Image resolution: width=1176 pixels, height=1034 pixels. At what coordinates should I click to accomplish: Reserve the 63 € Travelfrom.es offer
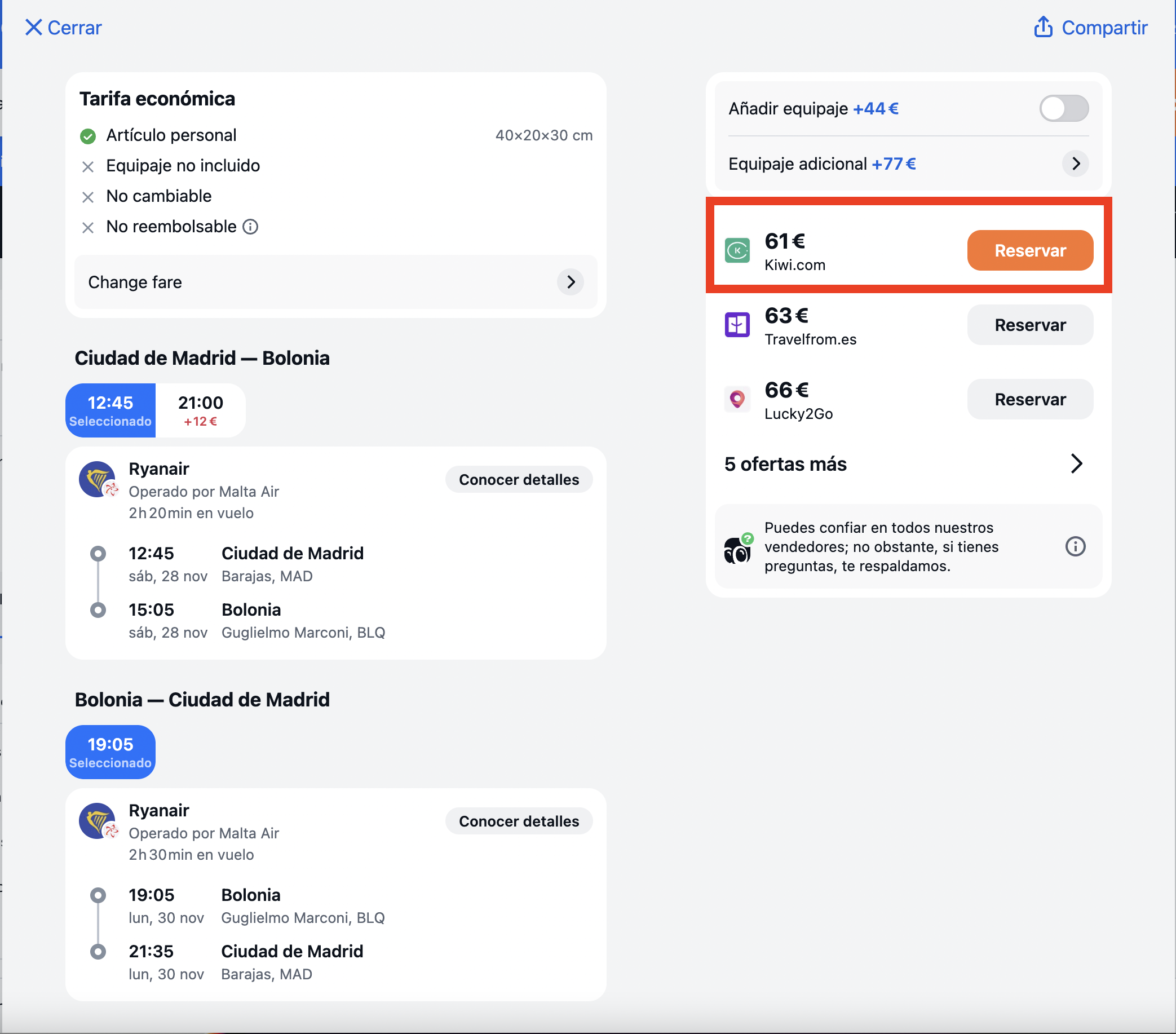[1030, 325]
